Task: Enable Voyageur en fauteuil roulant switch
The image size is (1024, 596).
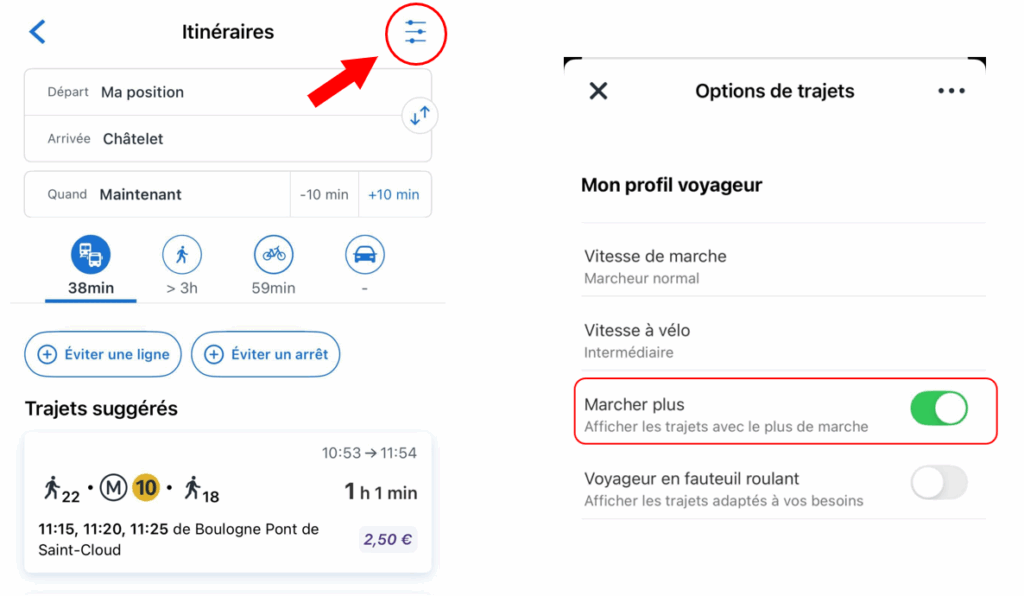Action: pyautogui.click(x=939, y=483)
